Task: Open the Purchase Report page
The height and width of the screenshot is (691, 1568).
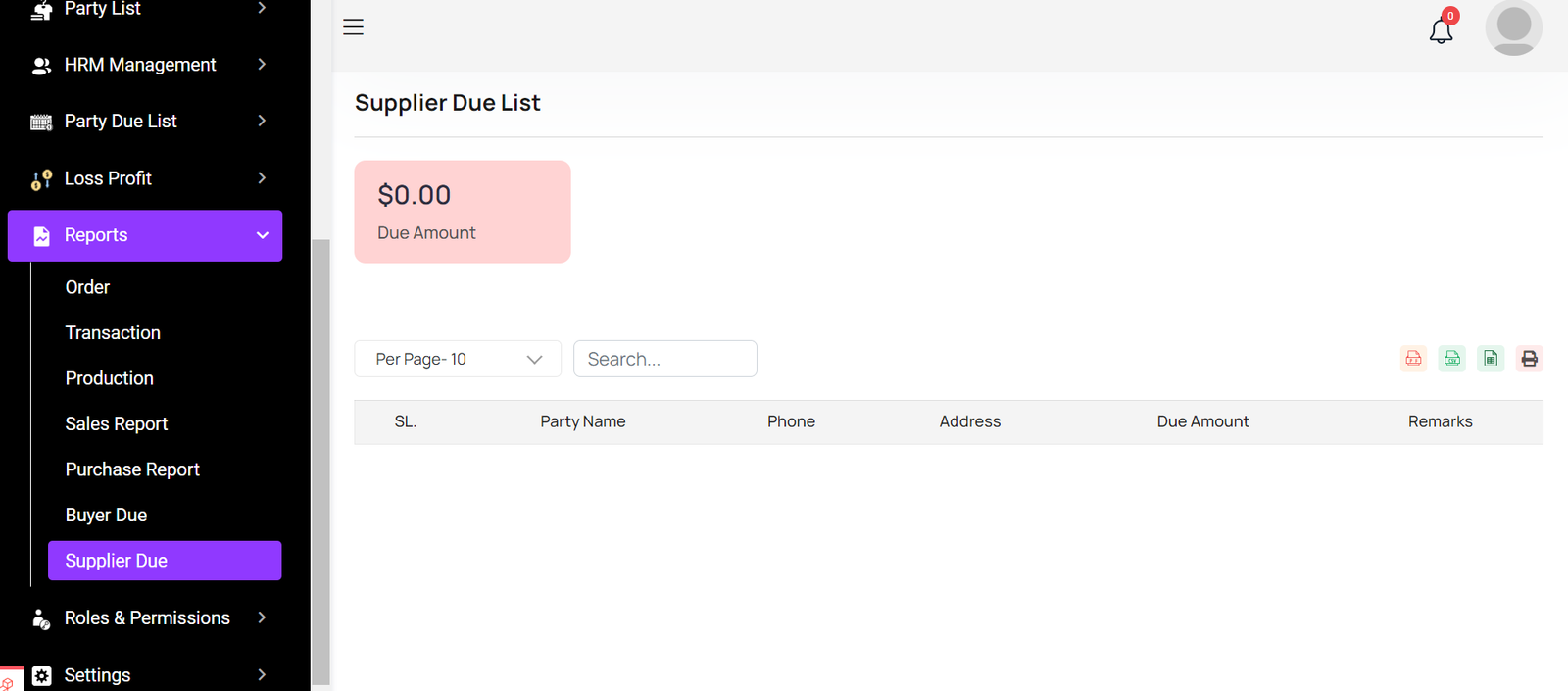Action: pyautogui.click(x=132, y=469)
